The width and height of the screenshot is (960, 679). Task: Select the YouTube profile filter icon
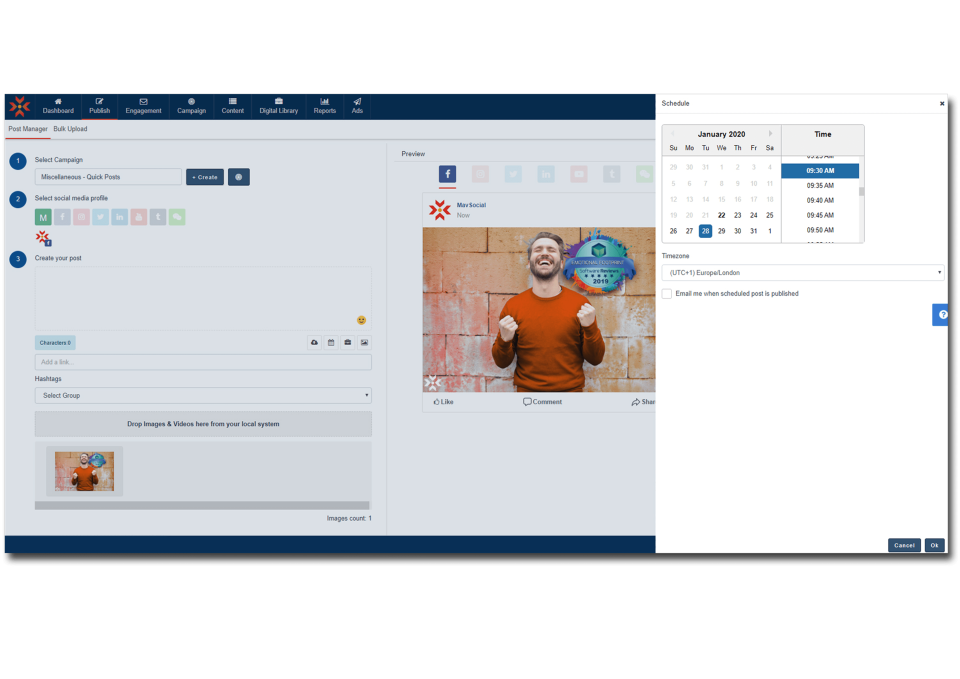[x=138, y=217]
